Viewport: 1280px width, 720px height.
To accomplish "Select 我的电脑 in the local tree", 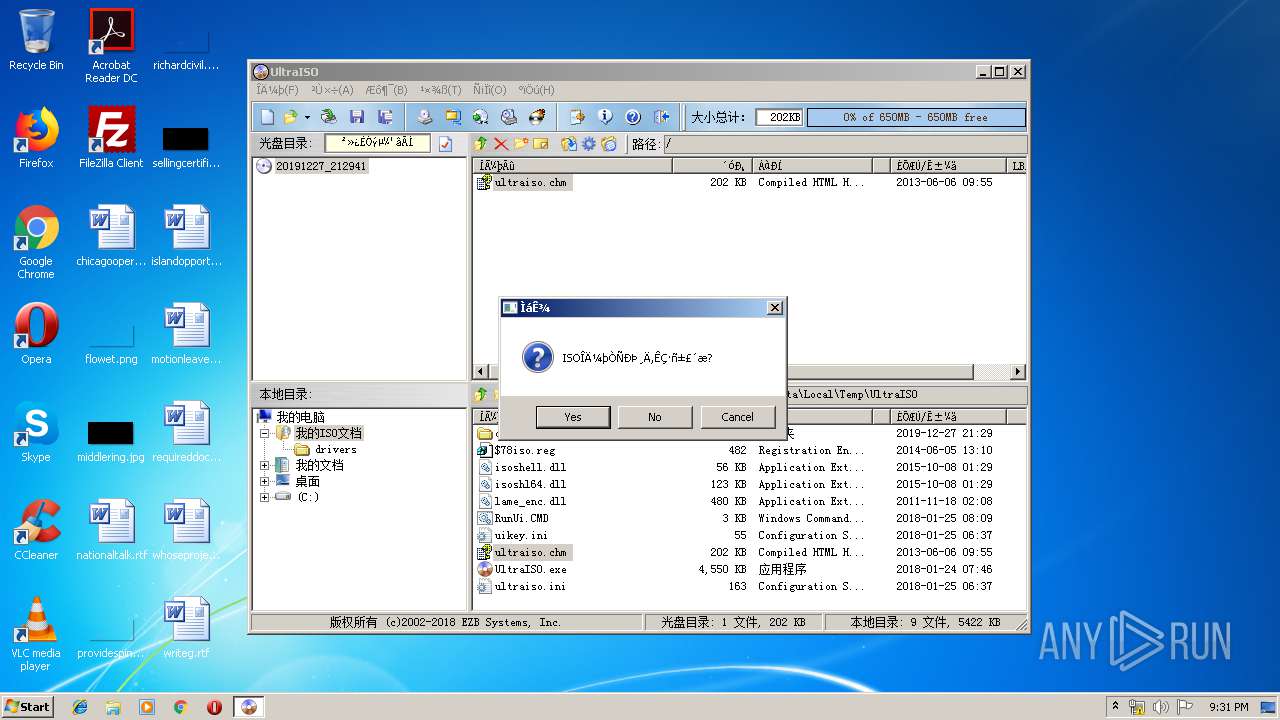I will (300, 417).
